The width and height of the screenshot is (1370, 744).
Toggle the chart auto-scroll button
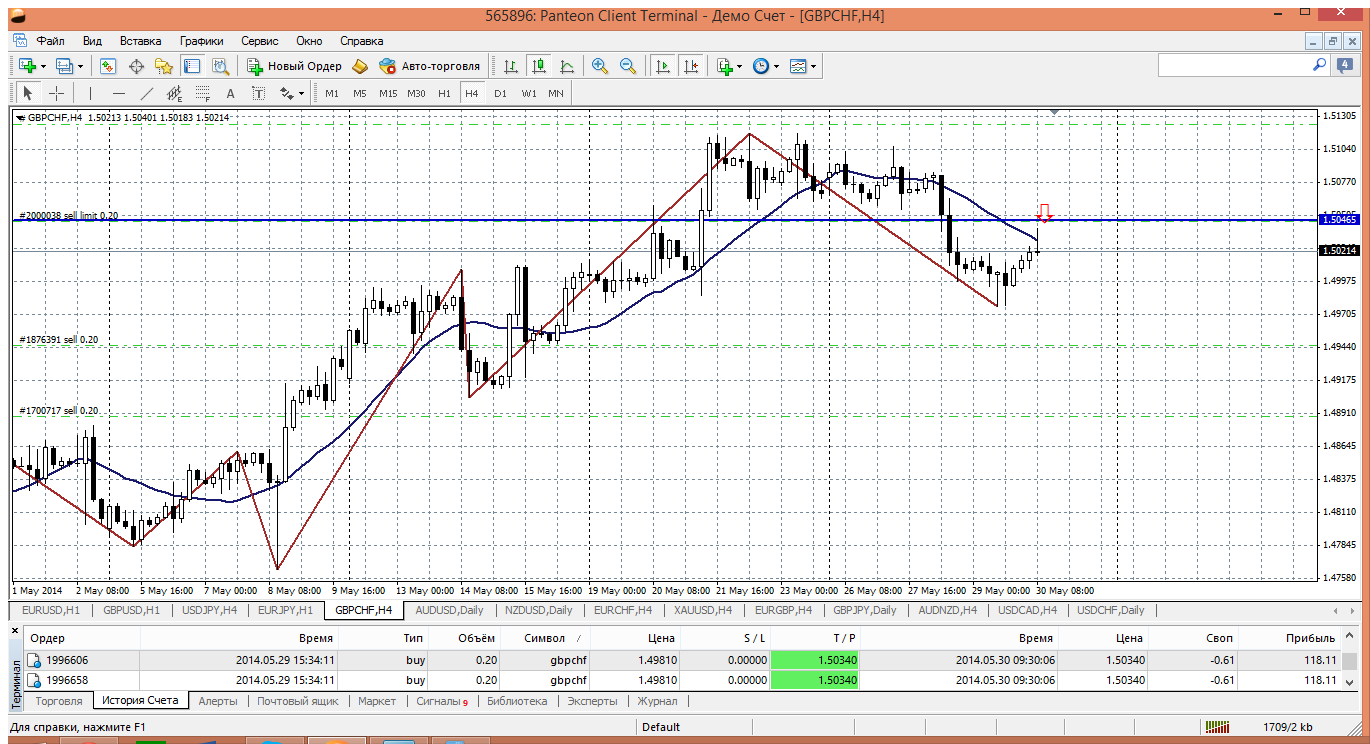[662, 66]
